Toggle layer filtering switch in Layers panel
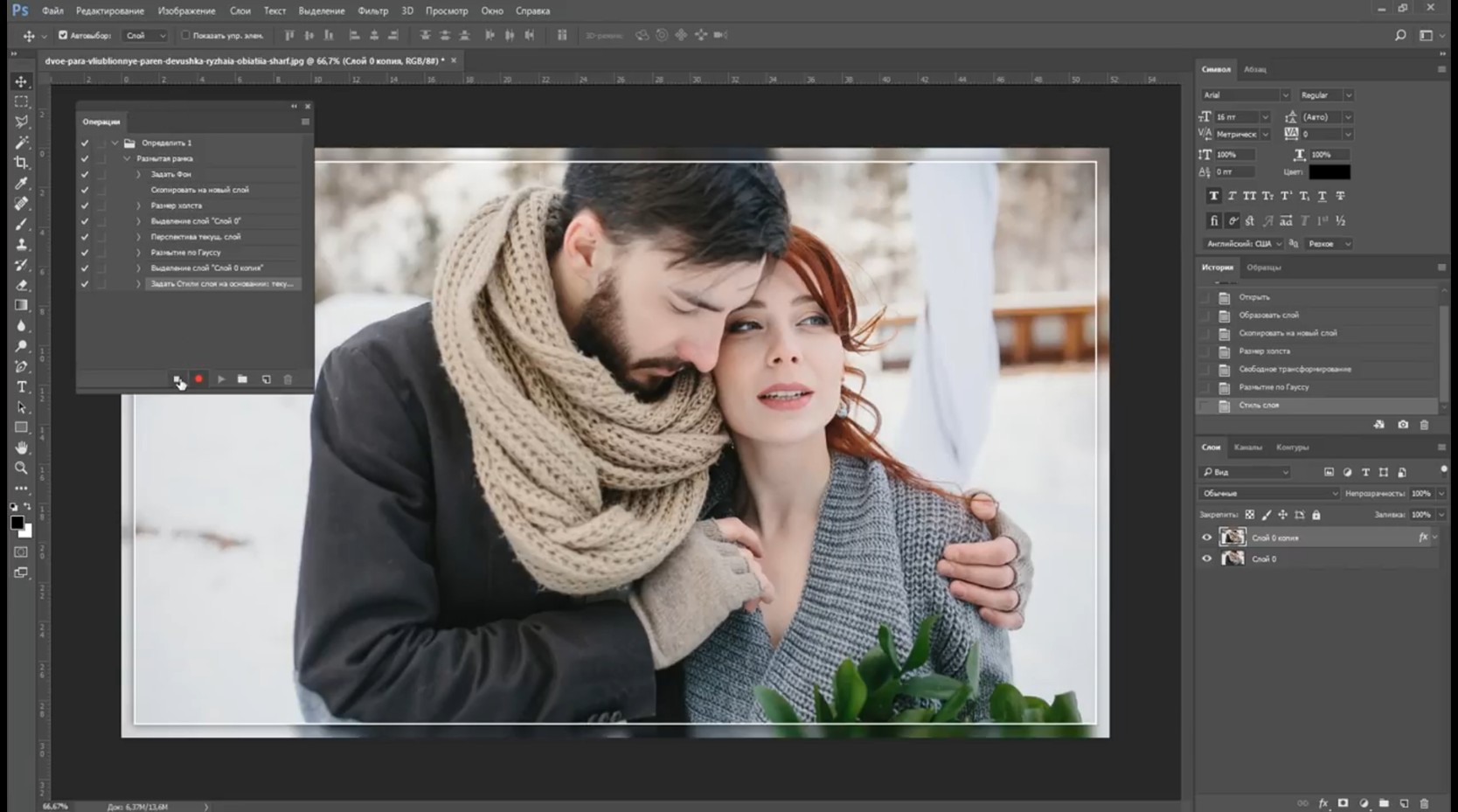Viewport: 1458px width, 812px height. pyautogui.click(x=1443, y=470)
